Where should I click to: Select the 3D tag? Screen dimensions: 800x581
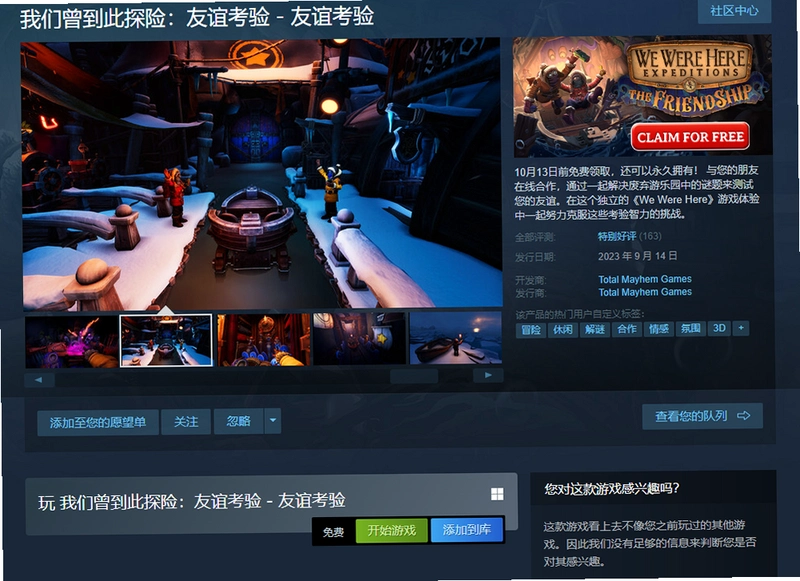point(719,328)
